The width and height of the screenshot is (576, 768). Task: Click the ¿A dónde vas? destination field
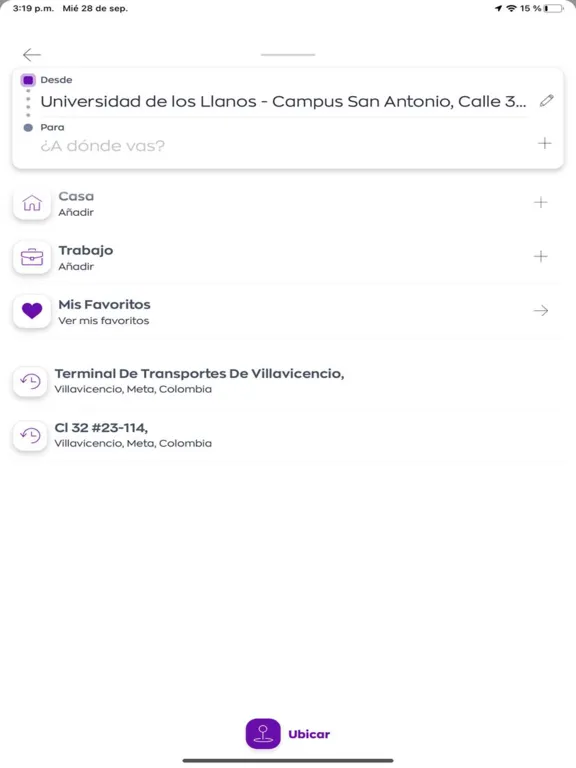pyautogui.click(x=284, y=145)
